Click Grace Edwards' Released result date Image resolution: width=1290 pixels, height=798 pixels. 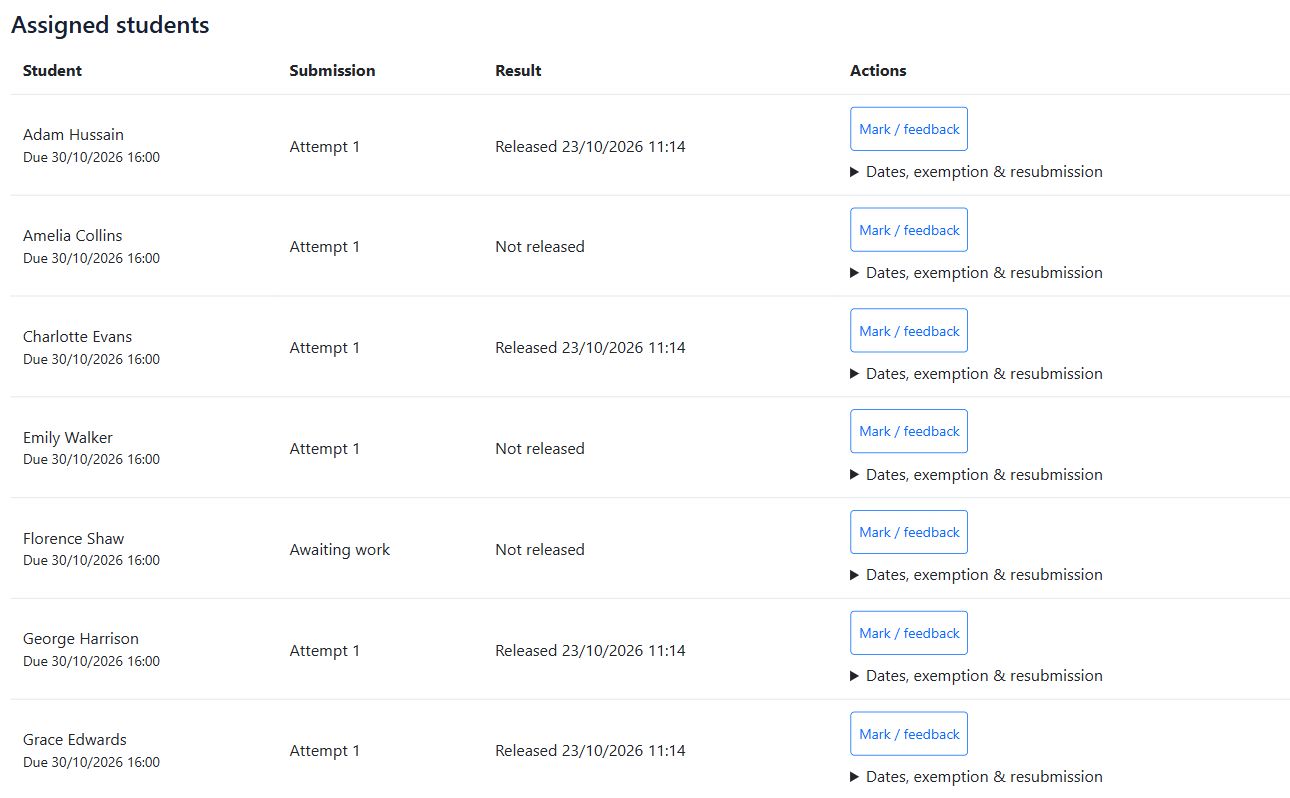coord(590,751)
